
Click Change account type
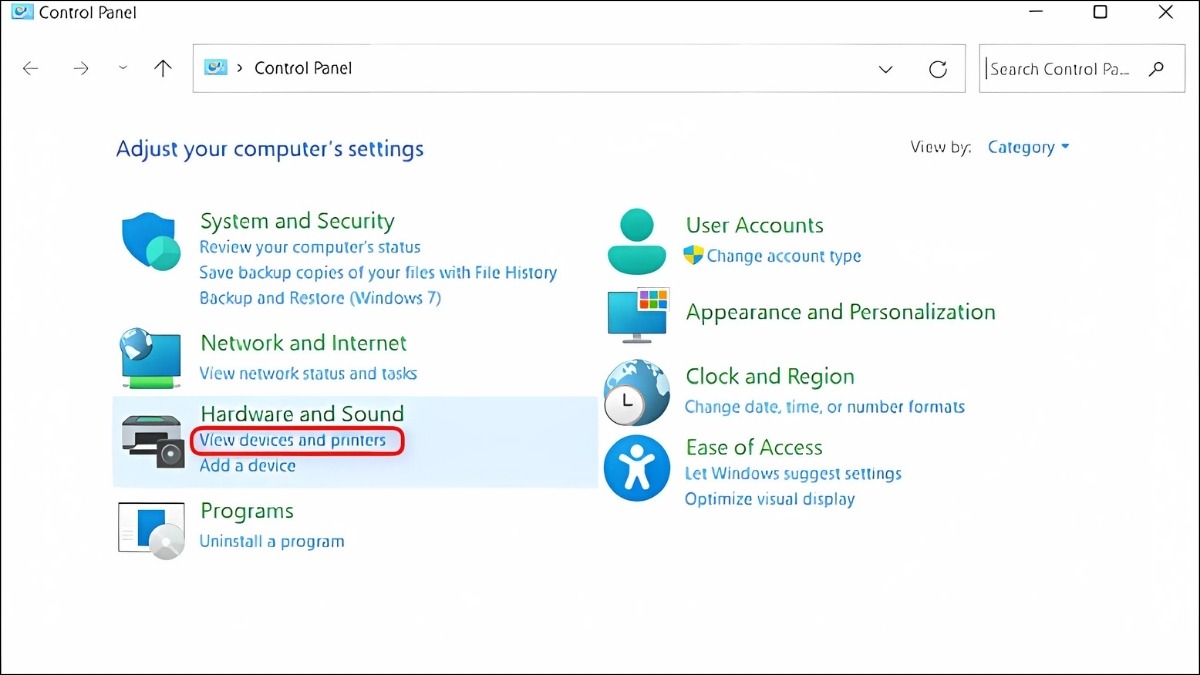(784, 256)
